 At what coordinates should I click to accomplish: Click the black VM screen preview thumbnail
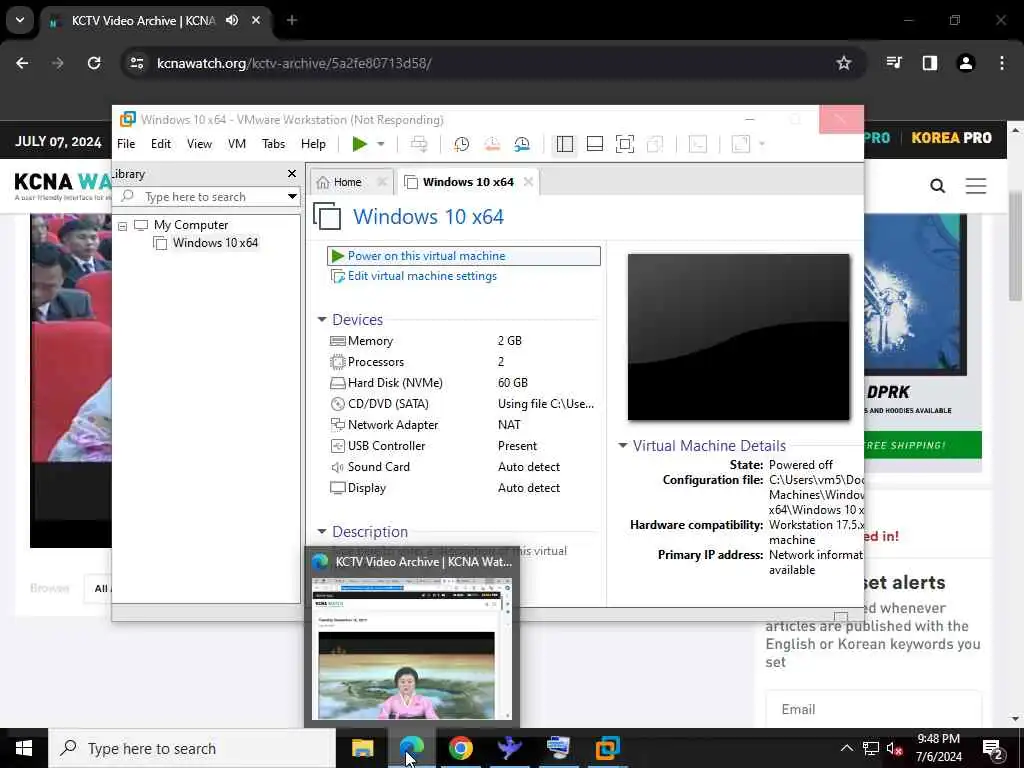coord(739,337)
